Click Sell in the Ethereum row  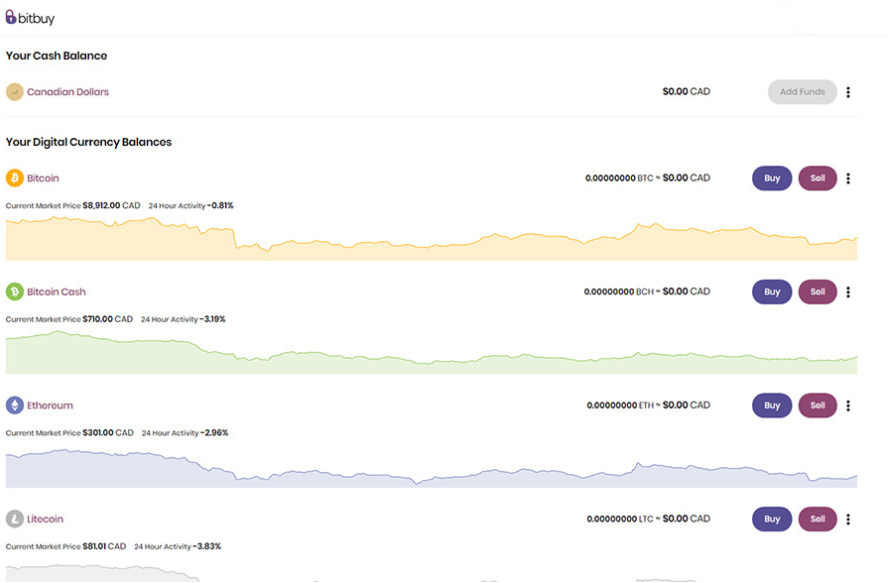coord(817,405)
